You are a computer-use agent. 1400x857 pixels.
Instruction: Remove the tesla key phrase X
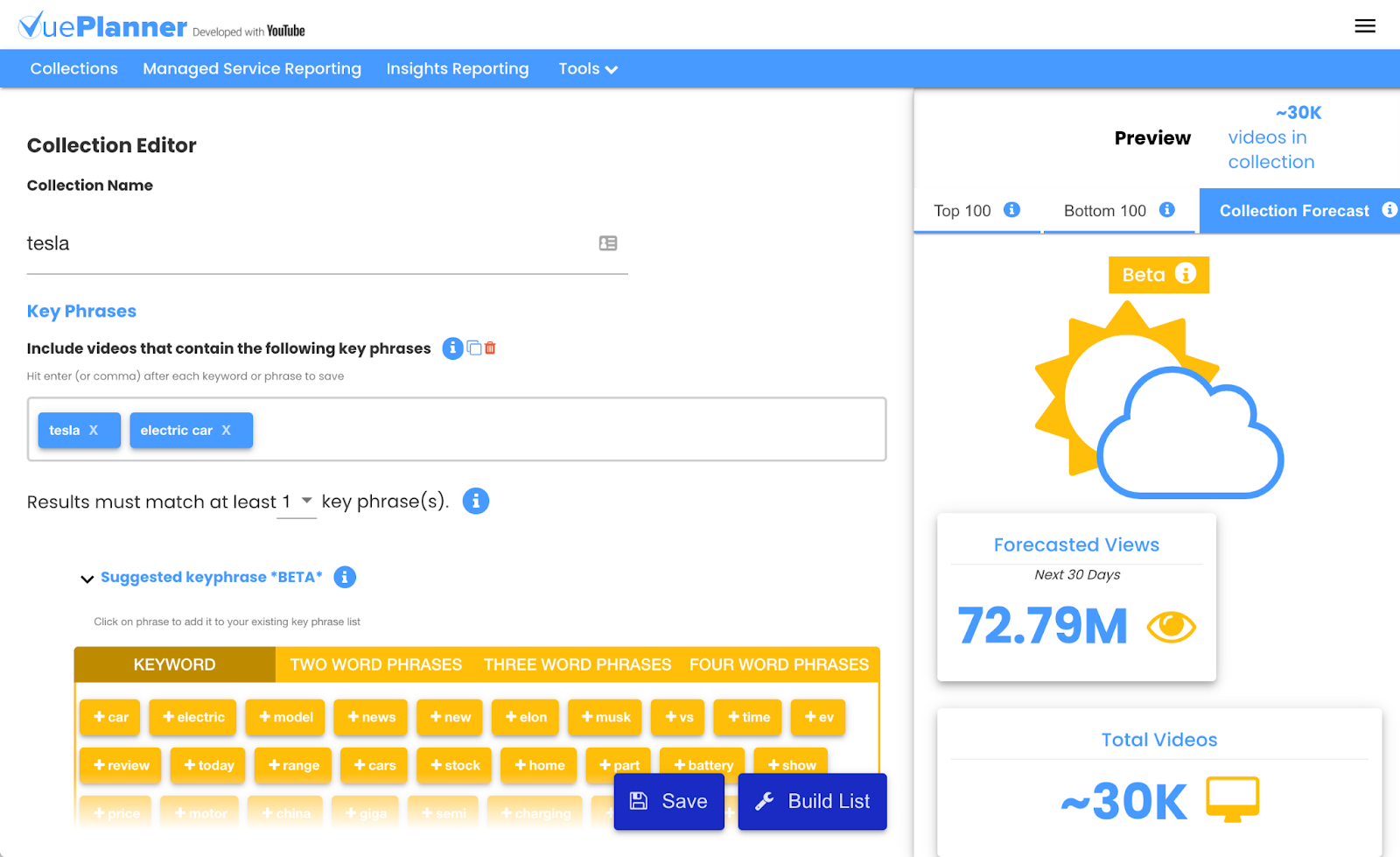coord(94,431)
